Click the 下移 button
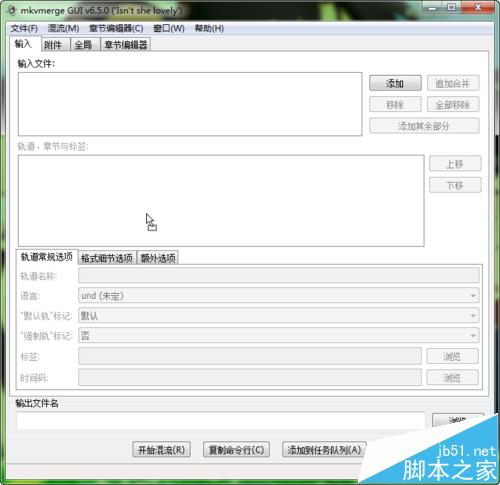This screenshot has height=485, width=500. (x=455, y=185)
